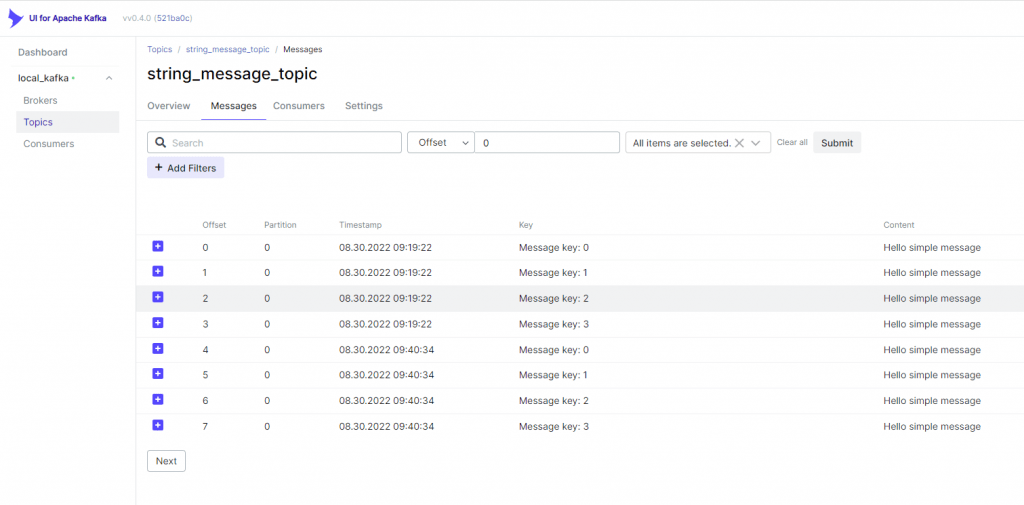Focus the offset value input field

coord(547,142)
